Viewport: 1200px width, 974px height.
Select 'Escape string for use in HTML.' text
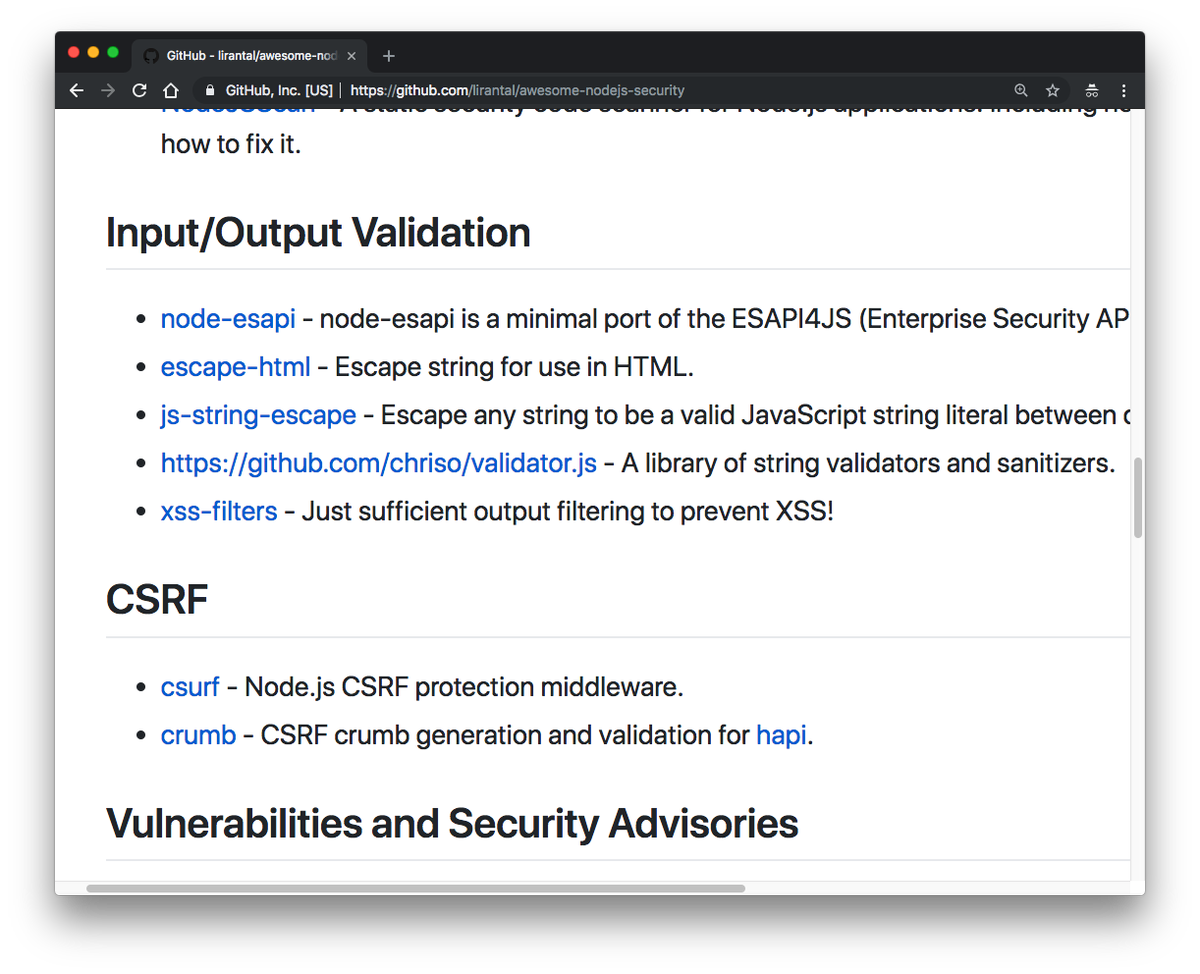point(514,367)
